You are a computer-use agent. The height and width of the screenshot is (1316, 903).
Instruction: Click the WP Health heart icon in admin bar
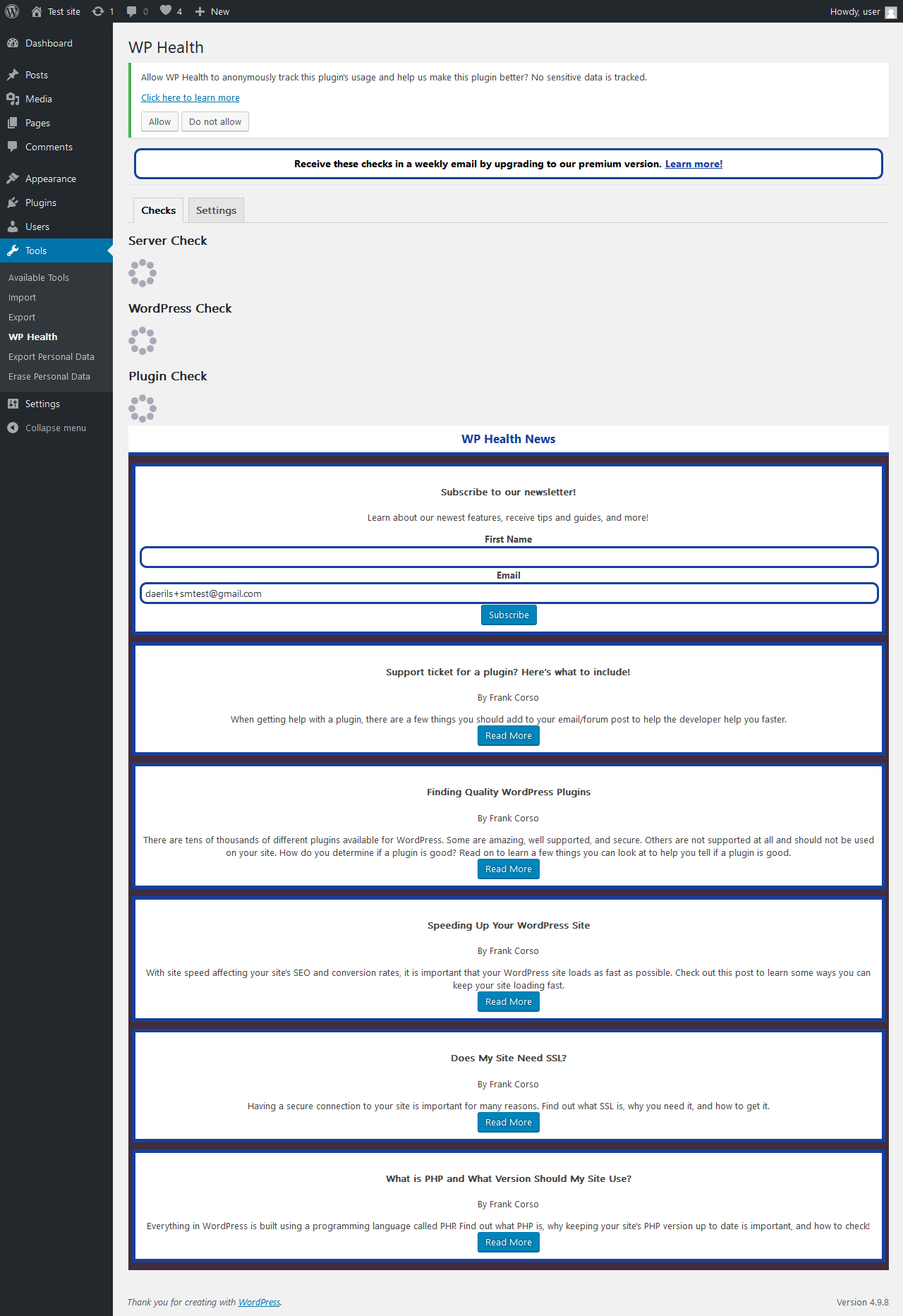point(166,10)
